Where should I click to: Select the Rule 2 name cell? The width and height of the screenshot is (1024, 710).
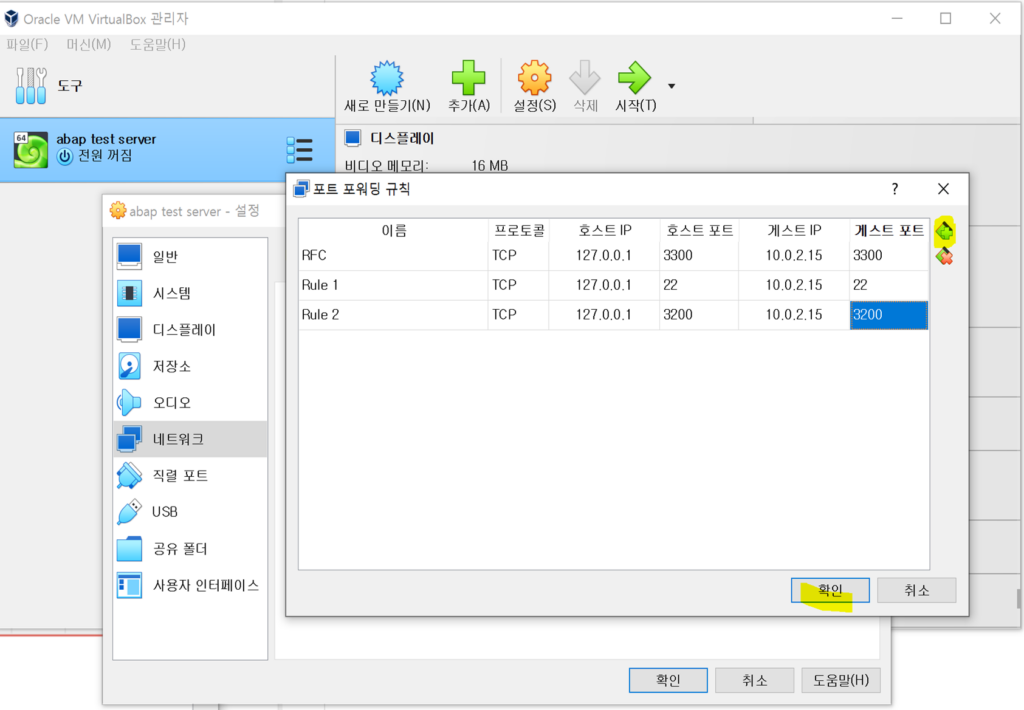394,315
